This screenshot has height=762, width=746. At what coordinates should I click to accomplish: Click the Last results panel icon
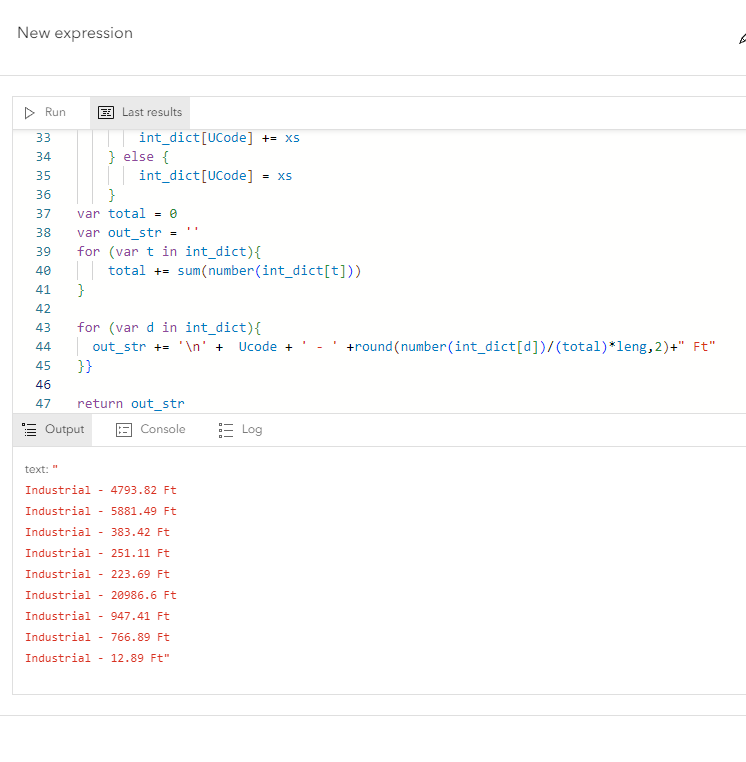[x=105, y=113]
